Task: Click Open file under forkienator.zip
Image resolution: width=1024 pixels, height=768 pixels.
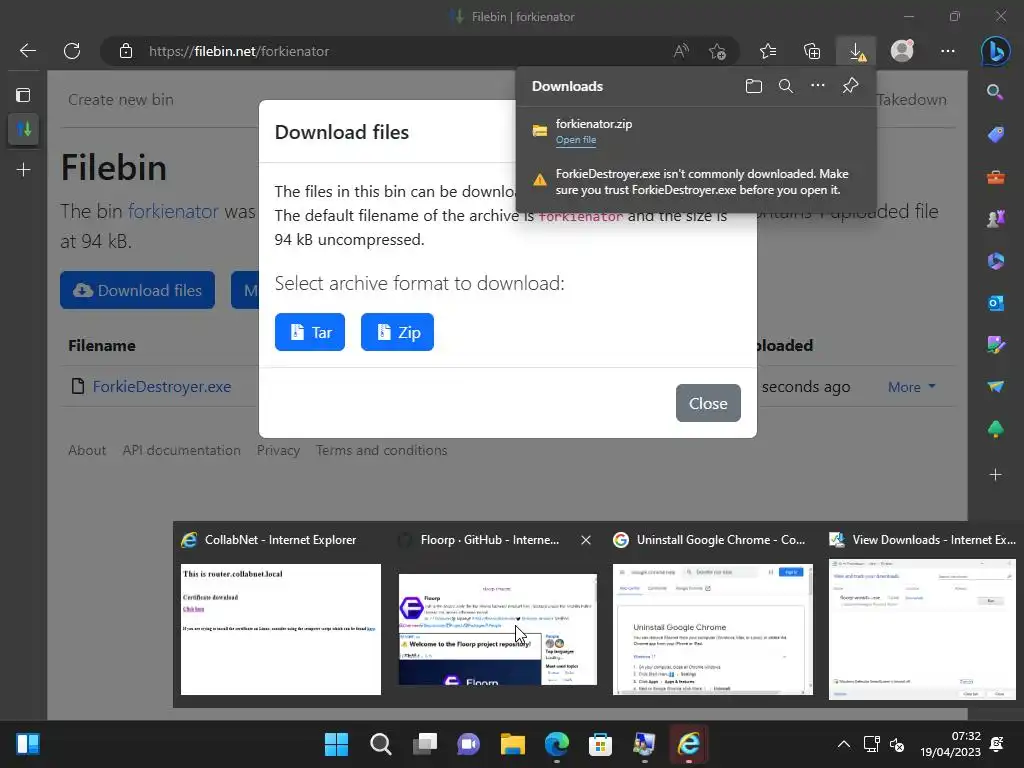Action: tap(575, 140)
